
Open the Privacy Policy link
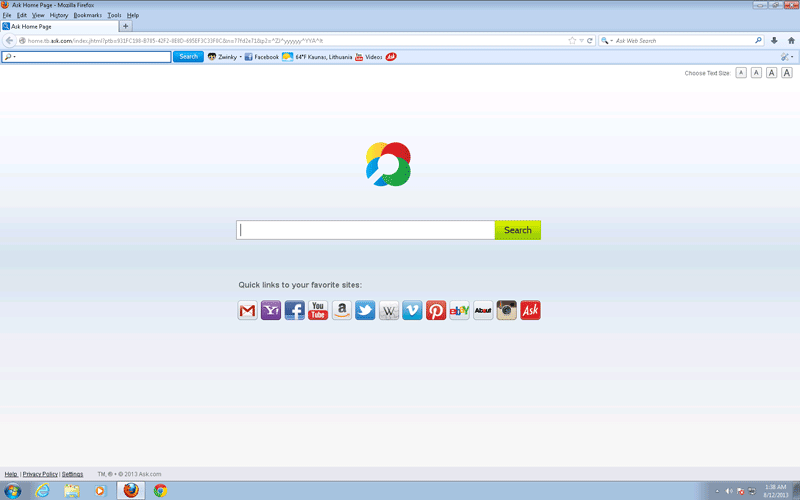(x=40, y=474)
